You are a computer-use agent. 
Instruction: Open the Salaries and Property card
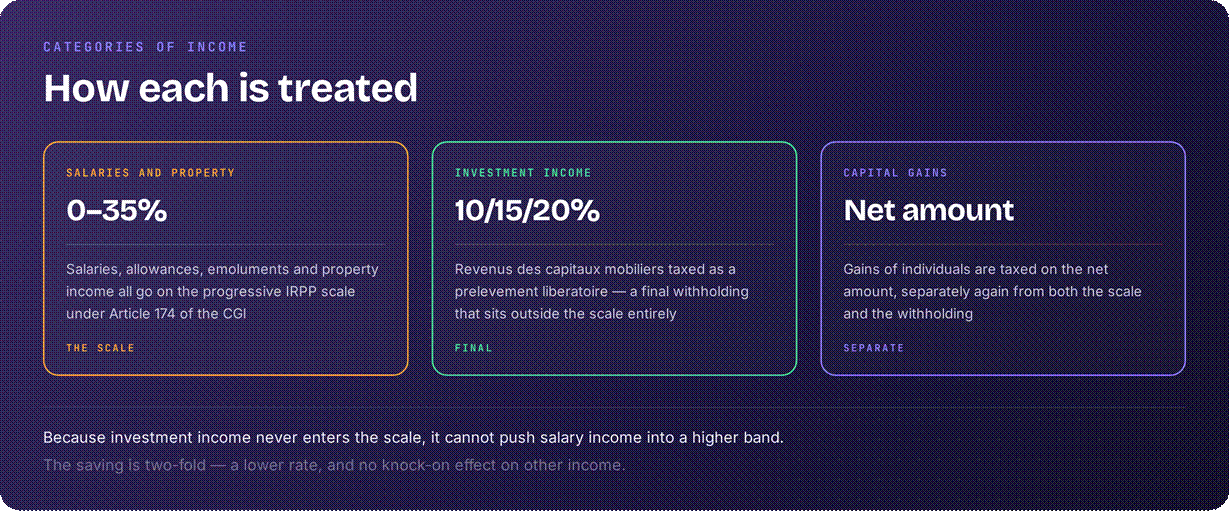pyautogui.click(x=226, y=259)
